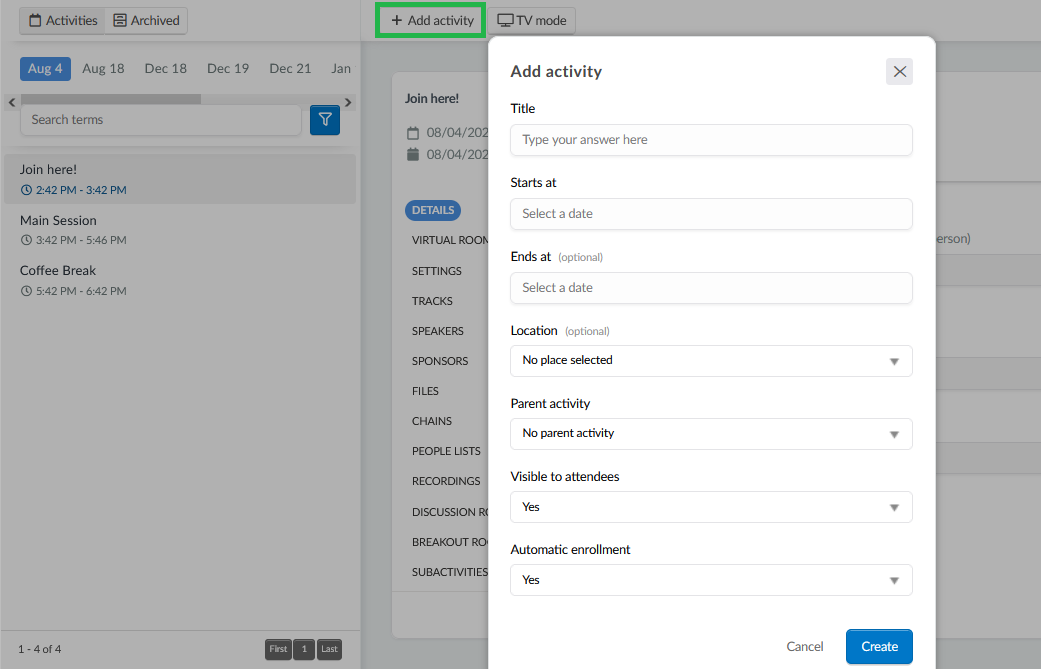Open Automatic enrollment dropdown
This screenshot has height=669, width=1041.
[711, 580]
